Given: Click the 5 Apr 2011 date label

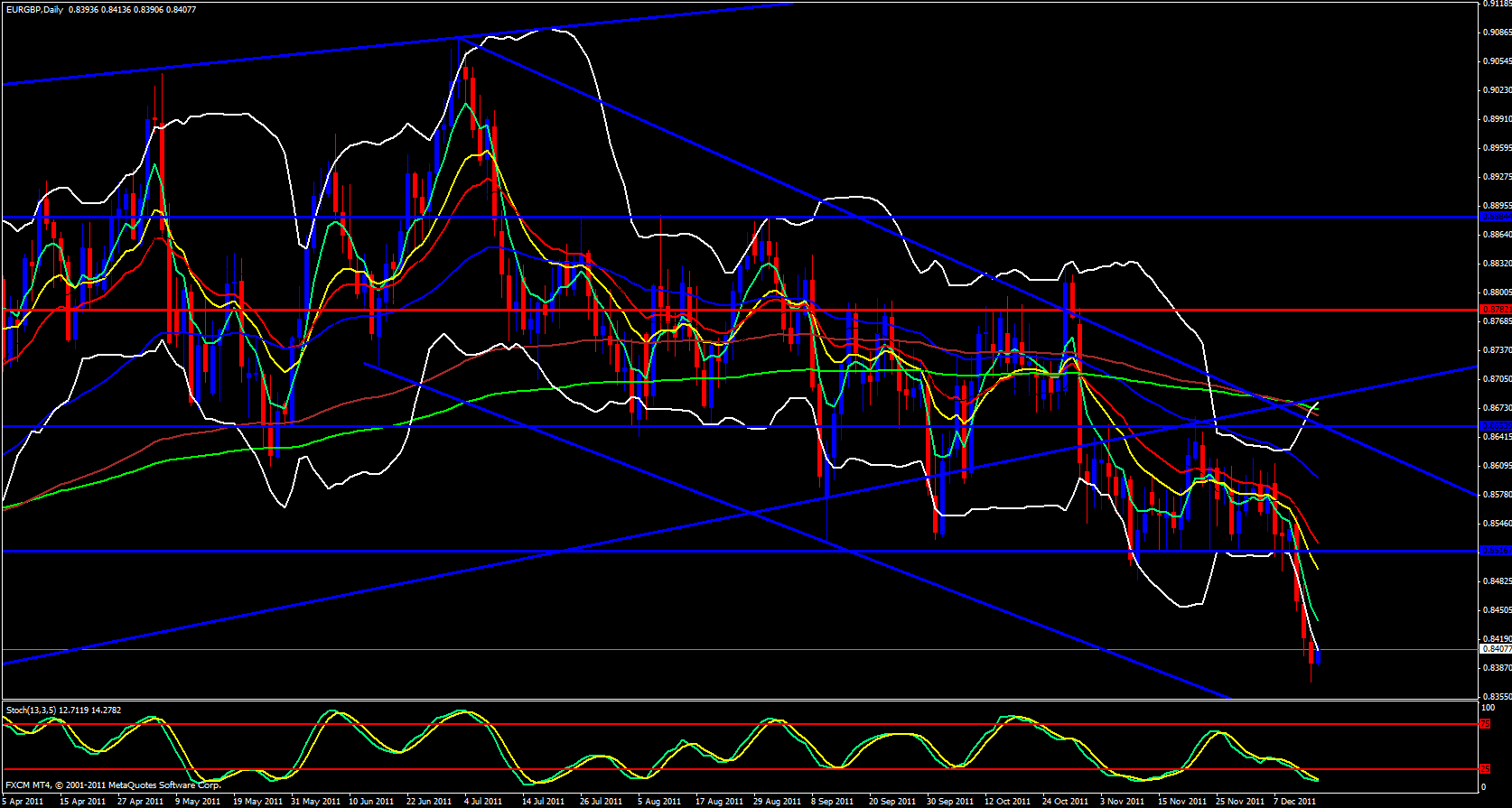Looking at the screenshot, I should pyautogui.click(x=23, y=801).
